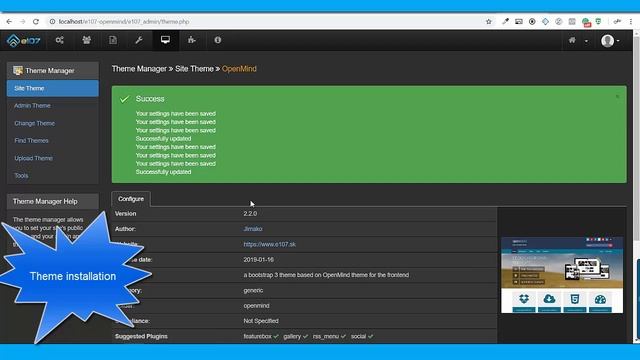Viewport: 640px width, 360px height.
Task: Open Tools in the sidebar
Action: coord(21,176)
